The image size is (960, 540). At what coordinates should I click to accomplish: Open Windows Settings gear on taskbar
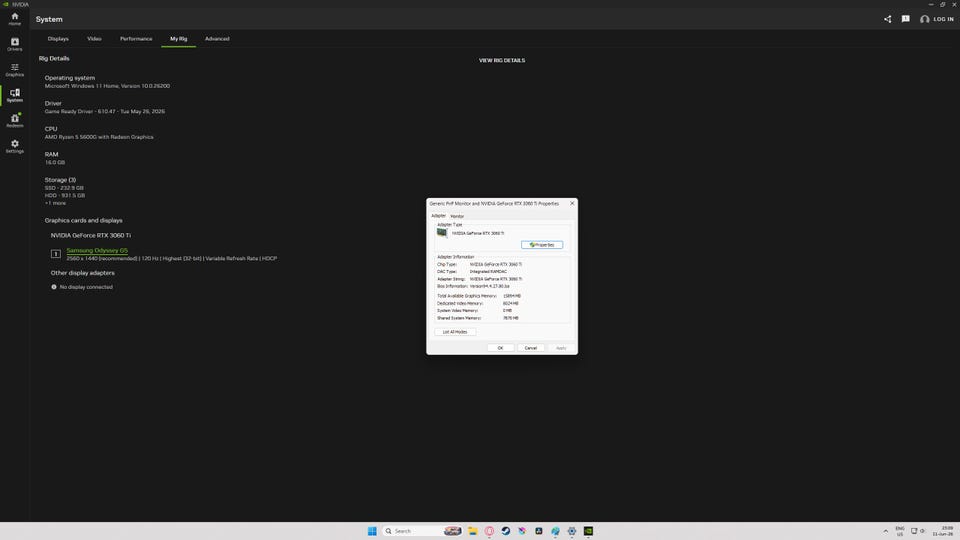[x=572, y=531]
